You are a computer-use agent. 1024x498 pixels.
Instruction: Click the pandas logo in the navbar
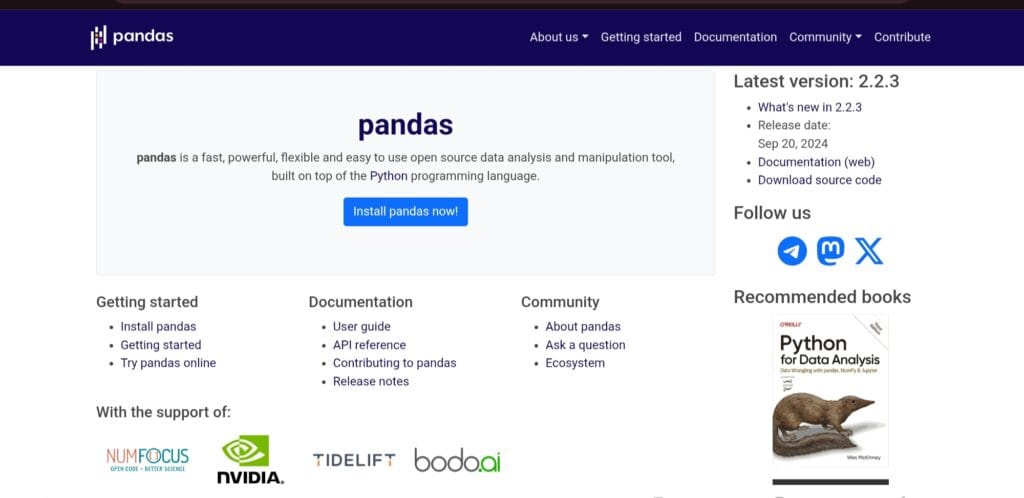pyautogui.click(x=132, y=37)
